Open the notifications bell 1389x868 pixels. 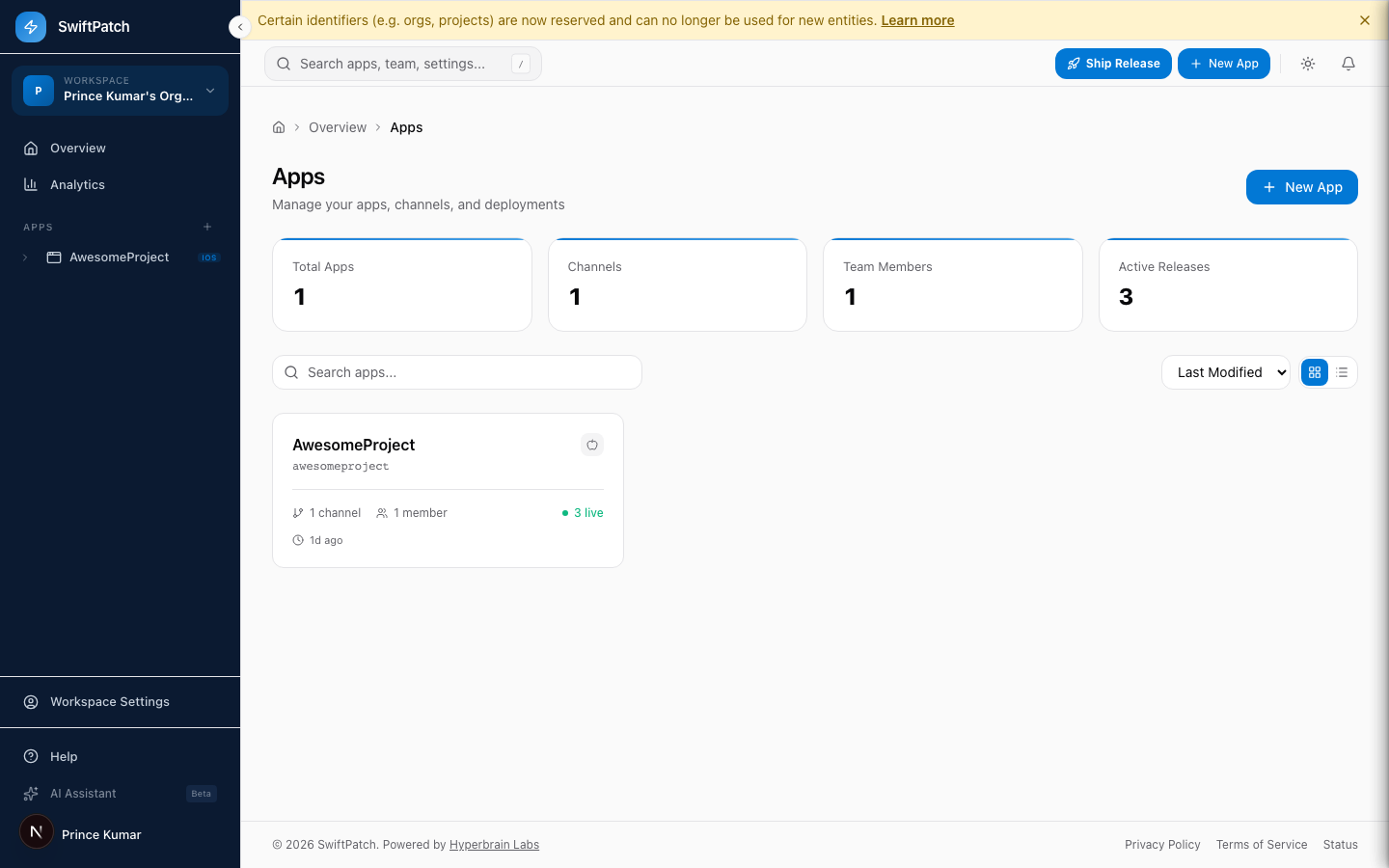(x=1348, y=64)
